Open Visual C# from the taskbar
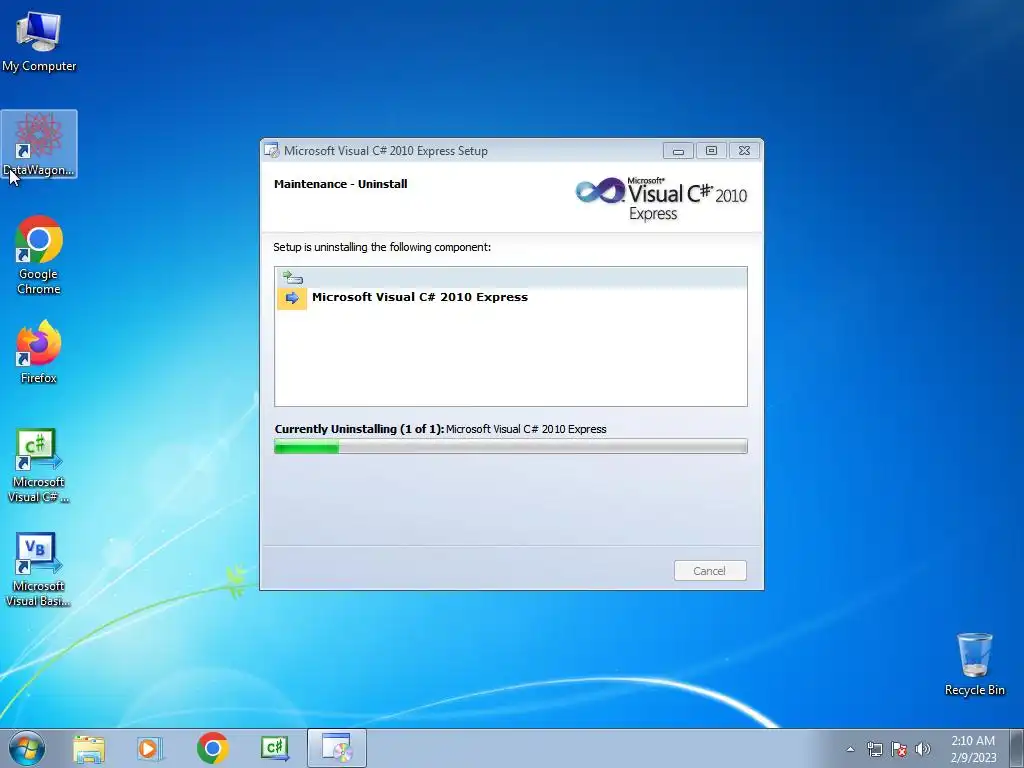The image size is (1024, 768). [x=275, y=748]
